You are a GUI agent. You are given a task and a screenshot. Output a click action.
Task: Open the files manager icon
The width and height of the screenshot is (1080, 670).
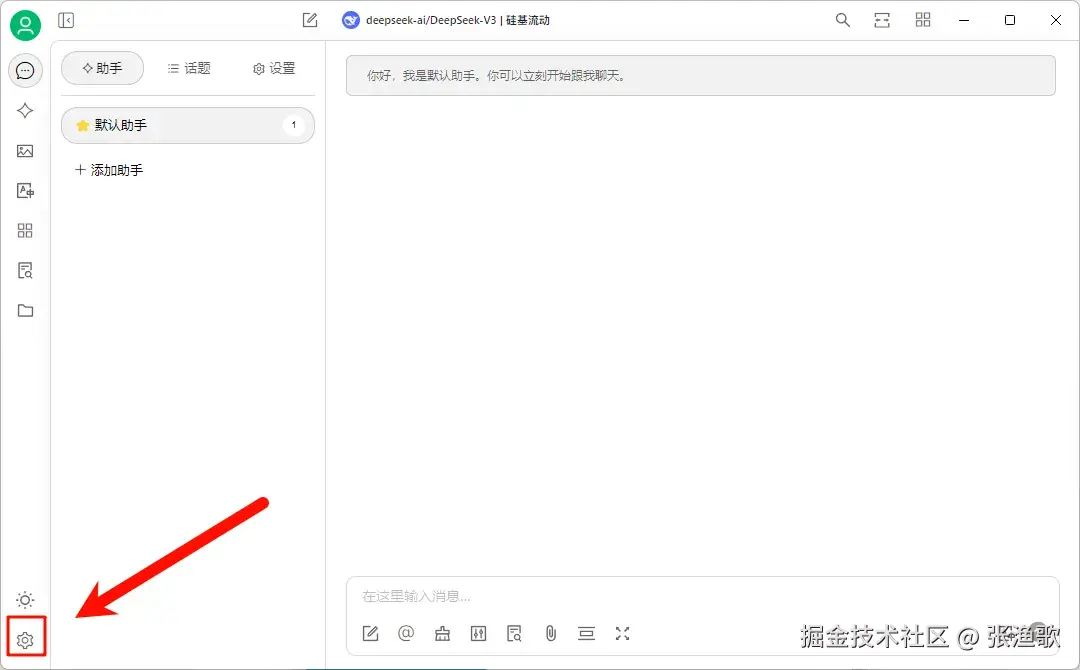(25, 310)
